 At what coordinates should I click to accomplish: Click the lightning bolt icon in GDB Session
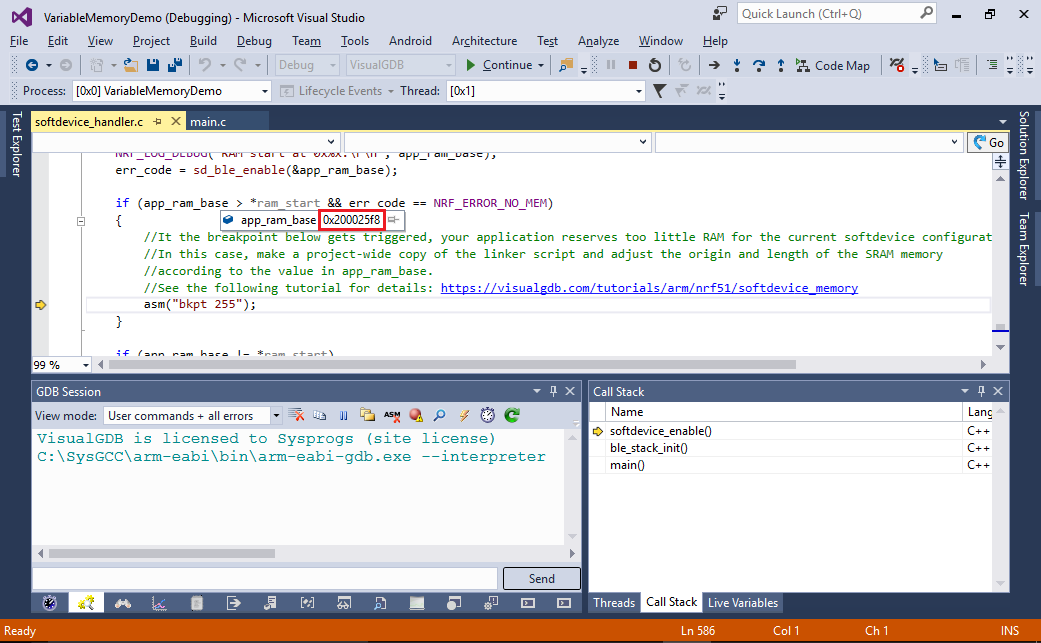[463, 415]
